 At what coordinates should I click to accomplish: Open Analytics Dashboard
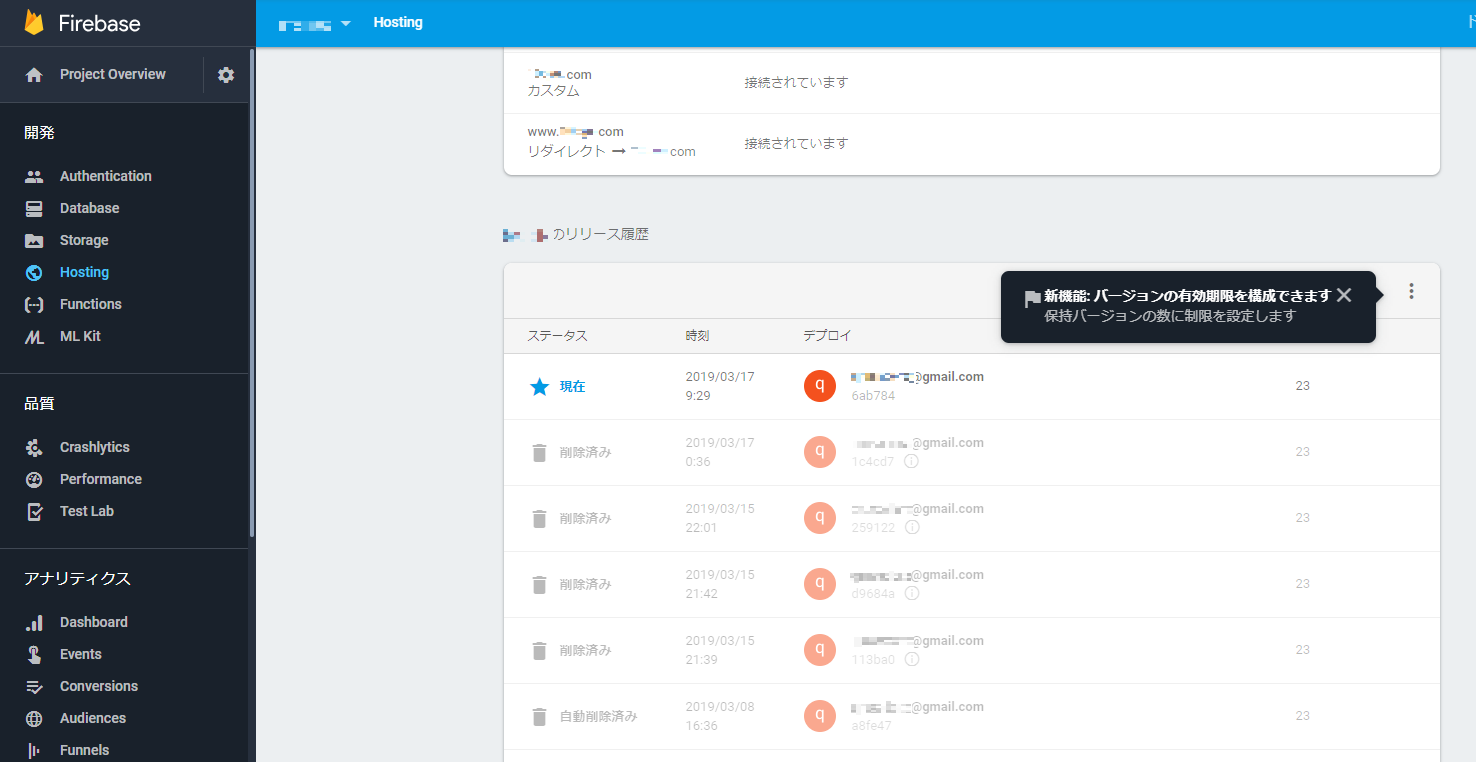tap(93, 622)
